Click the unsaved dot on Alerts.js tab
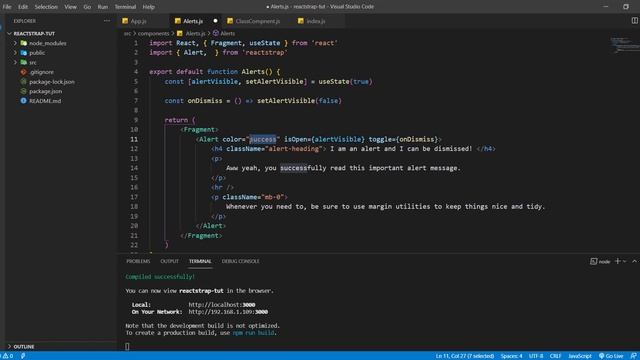Screen dimensions: 640x360 point(215,21)
